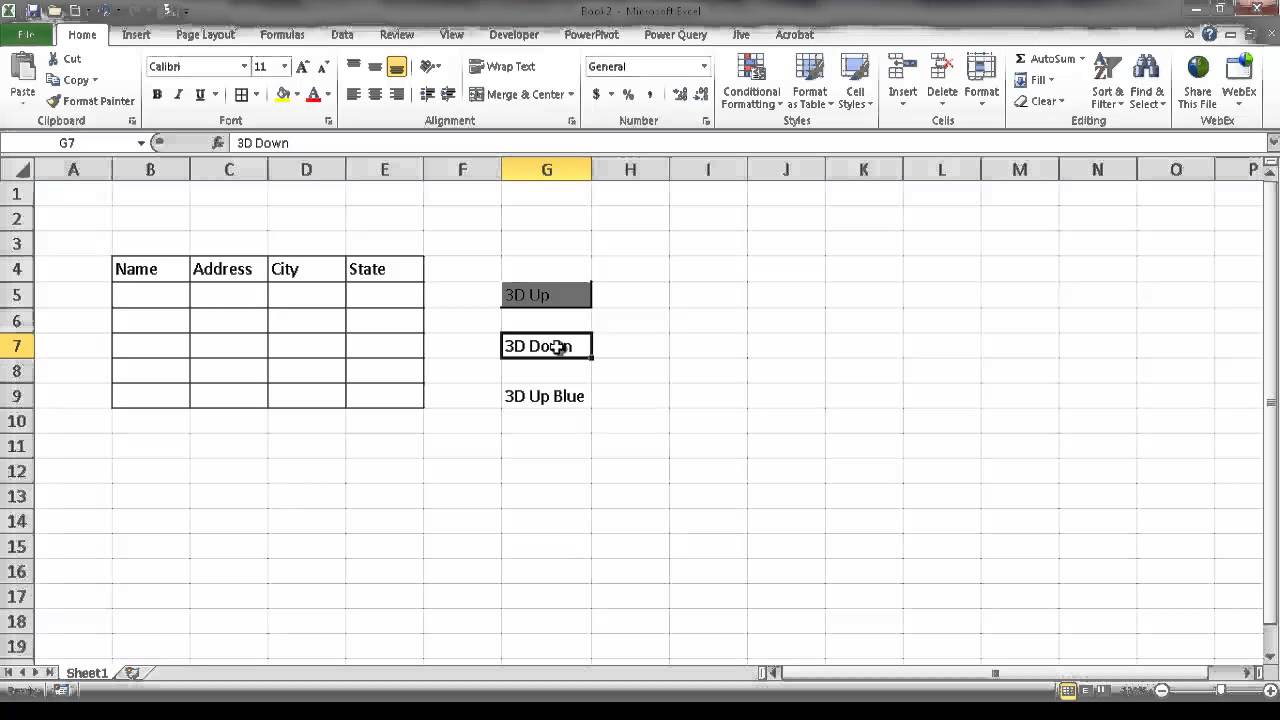Apply Accounting dollar number format
Viewport: 1280px width, 720px height.
point(596,95)
